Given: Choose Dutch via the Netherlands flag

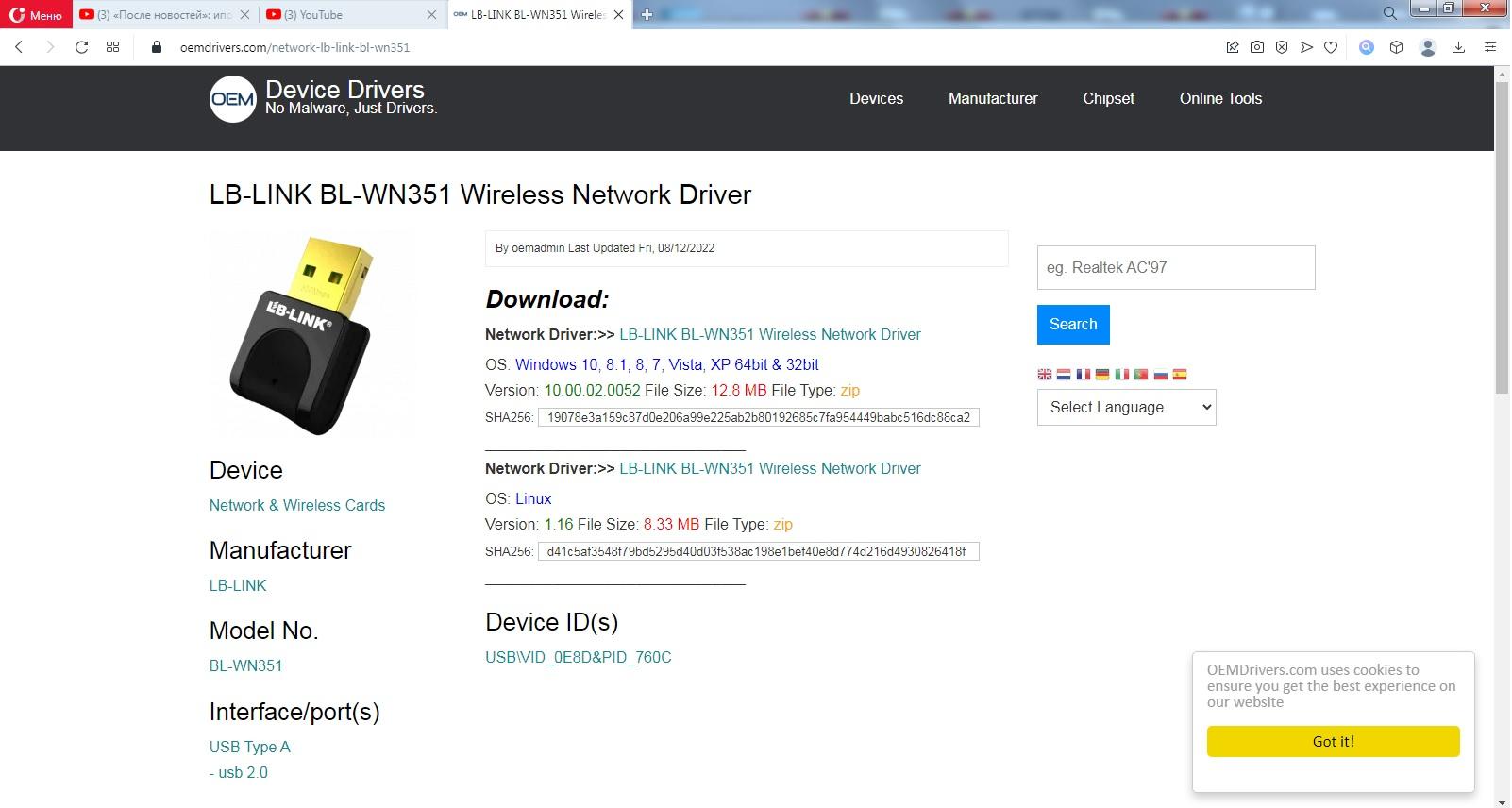Looking at the screenshot, I should coord(1064,374).
